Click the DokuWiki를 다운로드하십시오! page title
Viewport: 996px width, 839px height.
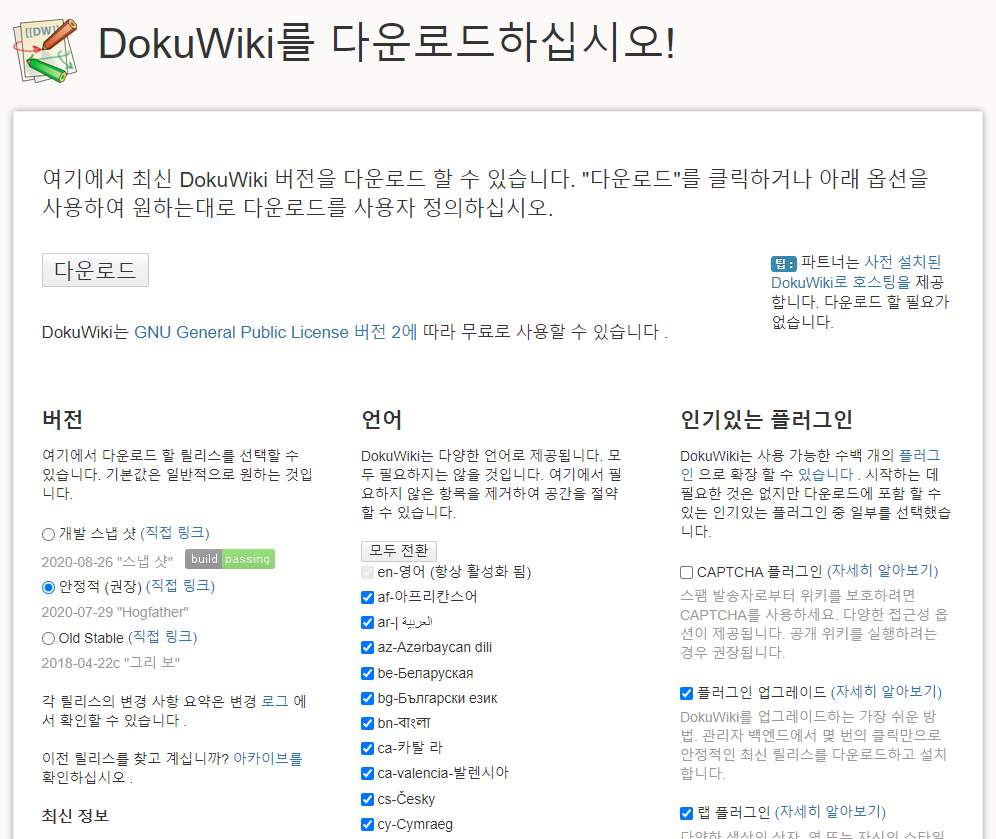pos(387,43)
